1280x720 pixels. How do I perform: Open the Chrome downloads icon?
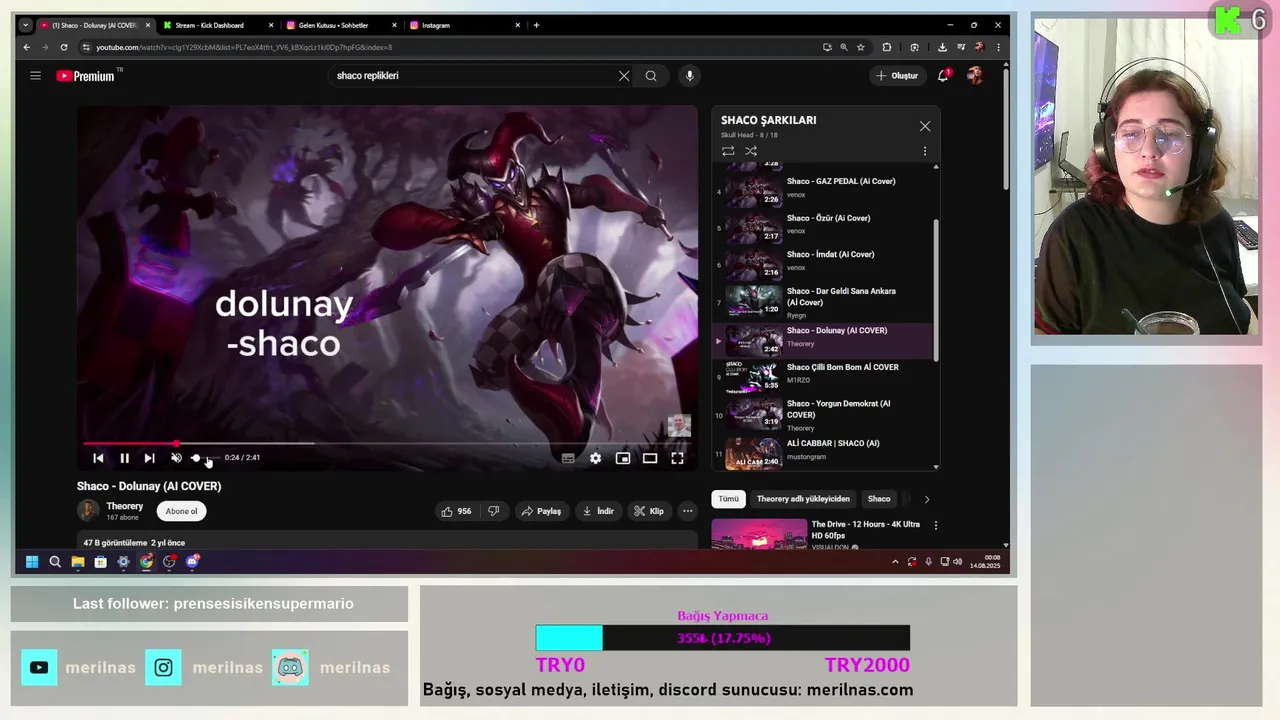942,47
